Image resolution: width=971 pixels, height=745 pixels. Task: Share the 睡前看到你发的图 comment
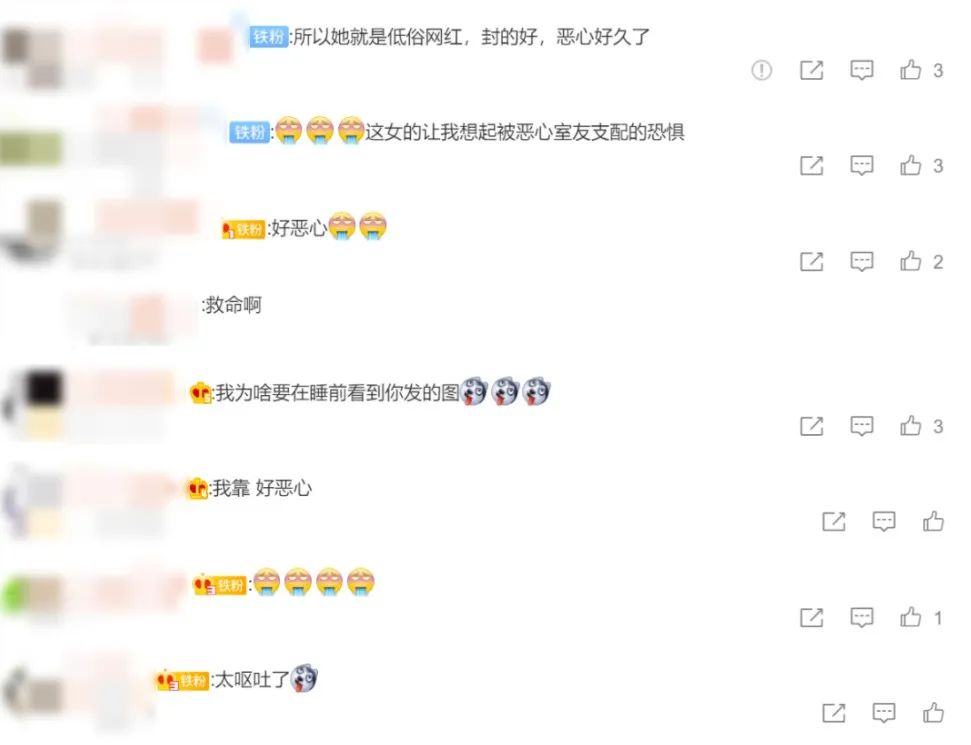tap(811, 427)
